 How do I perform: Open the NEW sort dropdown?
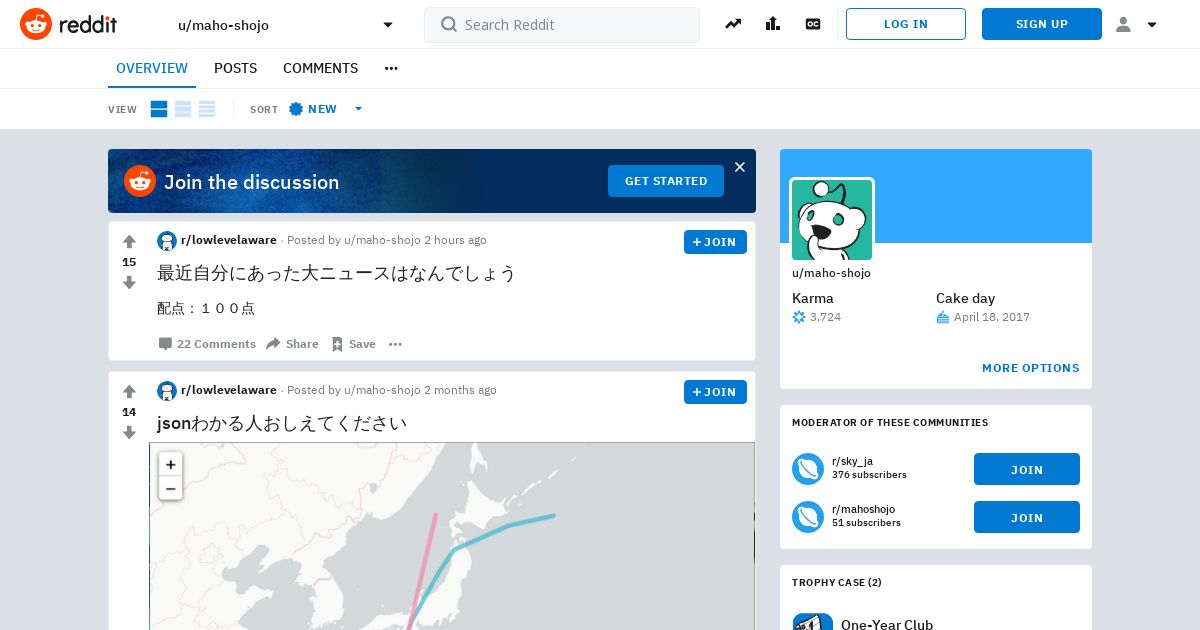[326, 109]
